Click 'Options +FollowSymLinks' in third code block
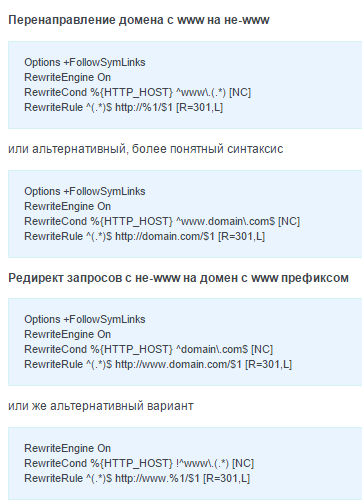 85,319
